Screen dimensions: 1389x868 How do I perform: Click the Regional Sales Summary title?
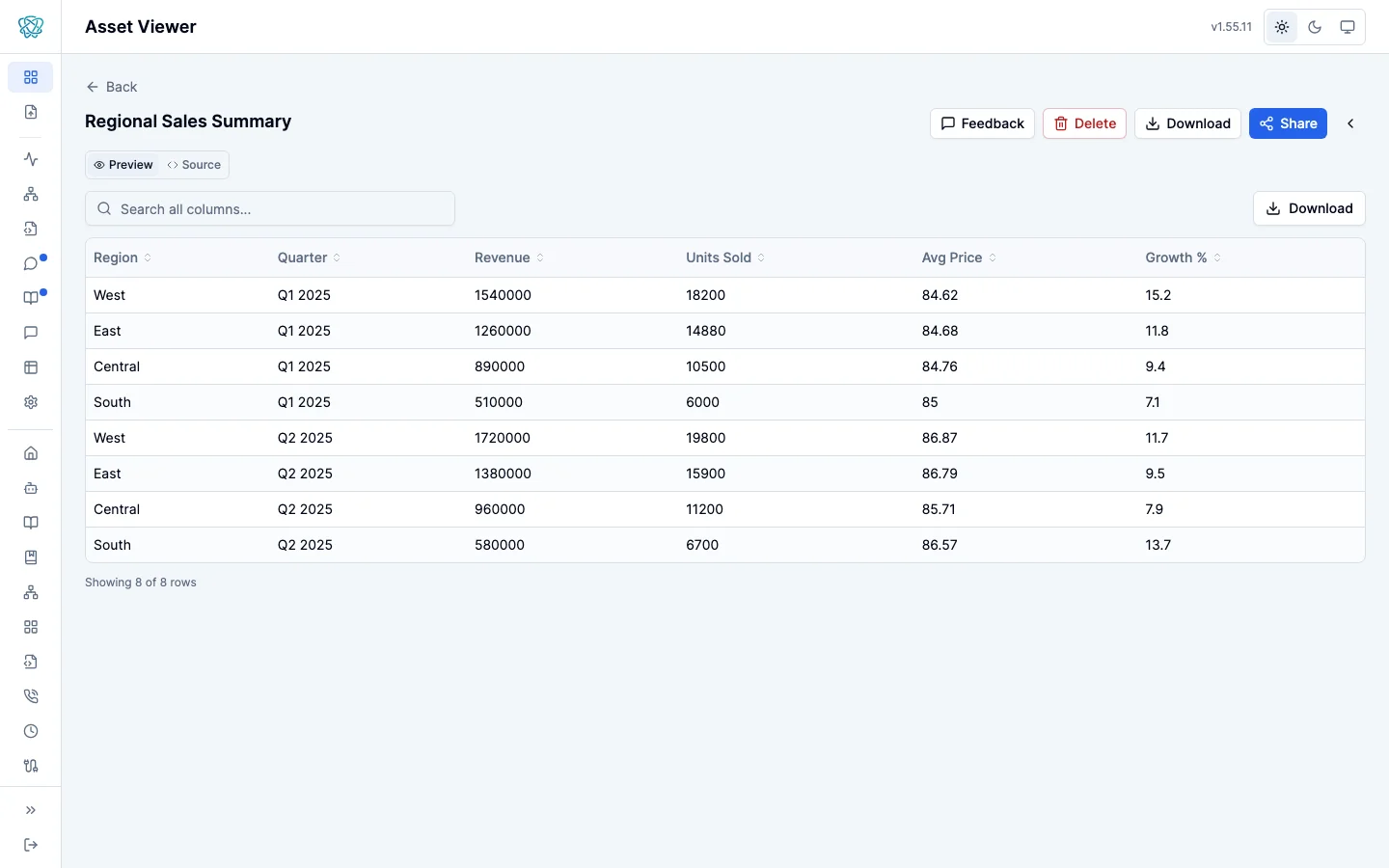(x=188, y=122)
